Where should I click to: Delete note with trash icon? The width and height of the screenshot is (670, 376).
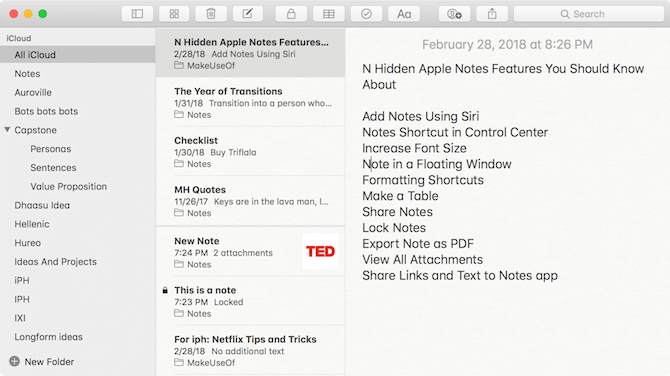[x=211, y=14]
